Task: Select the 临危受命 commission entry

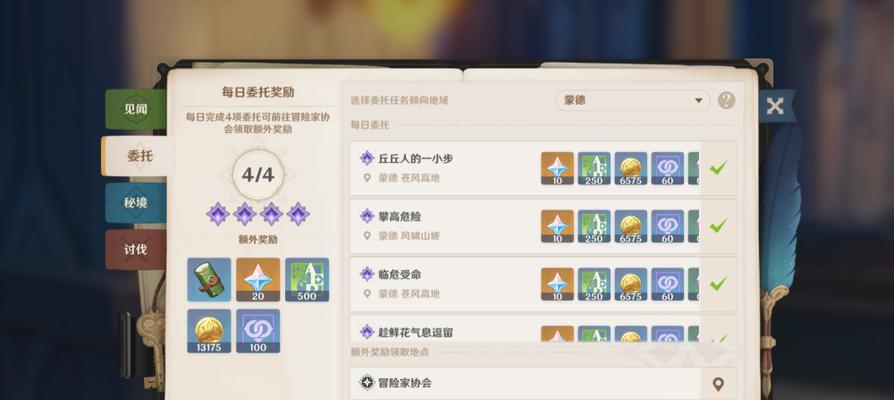Action: 543,284
